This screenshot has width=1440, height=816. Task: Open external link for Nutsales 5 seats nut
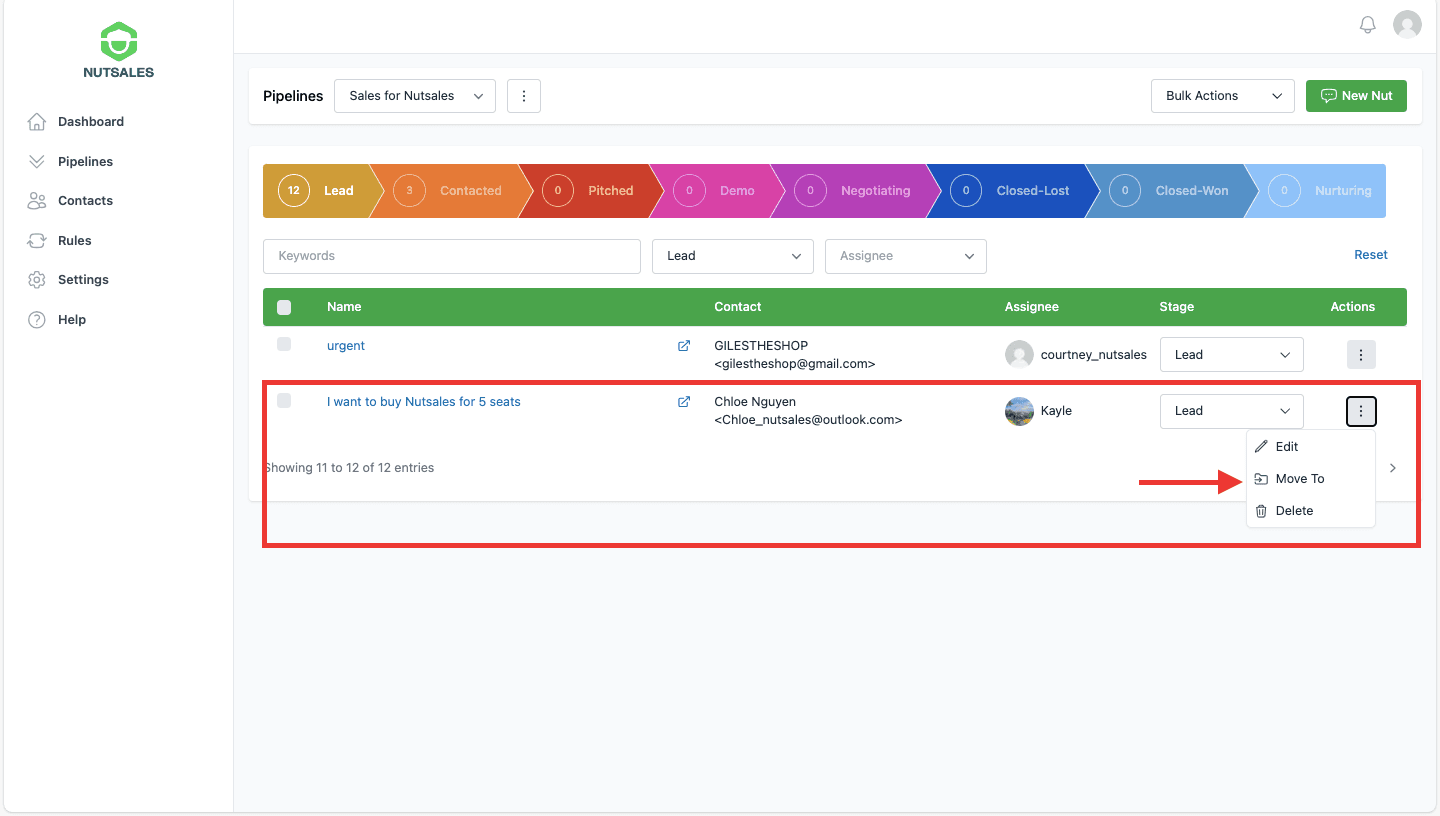tap(684, 402)
